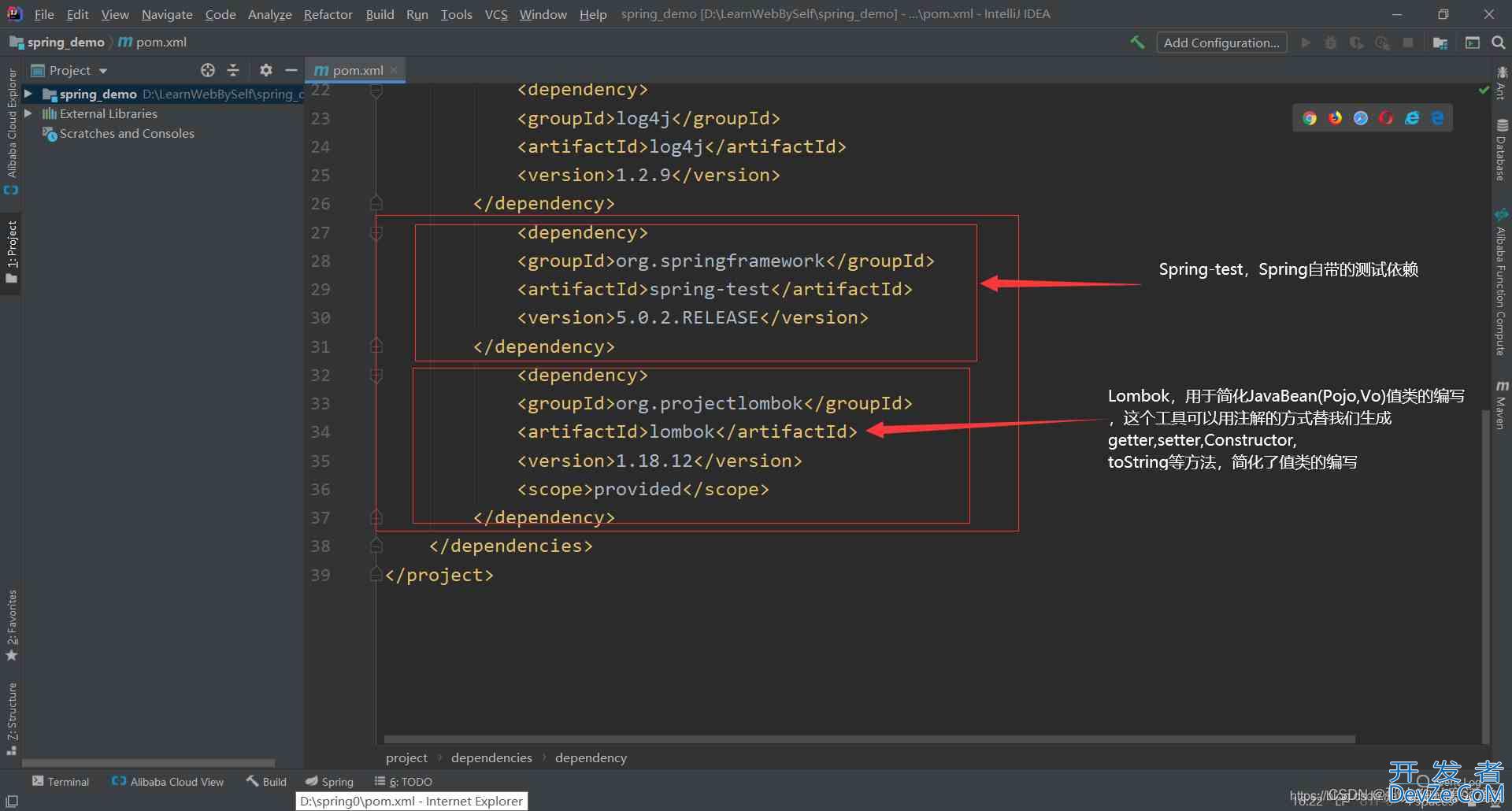Click the Search Everywhere magnifier icon
Screen dimensions: 1512x811
[x=1498, y=43]
